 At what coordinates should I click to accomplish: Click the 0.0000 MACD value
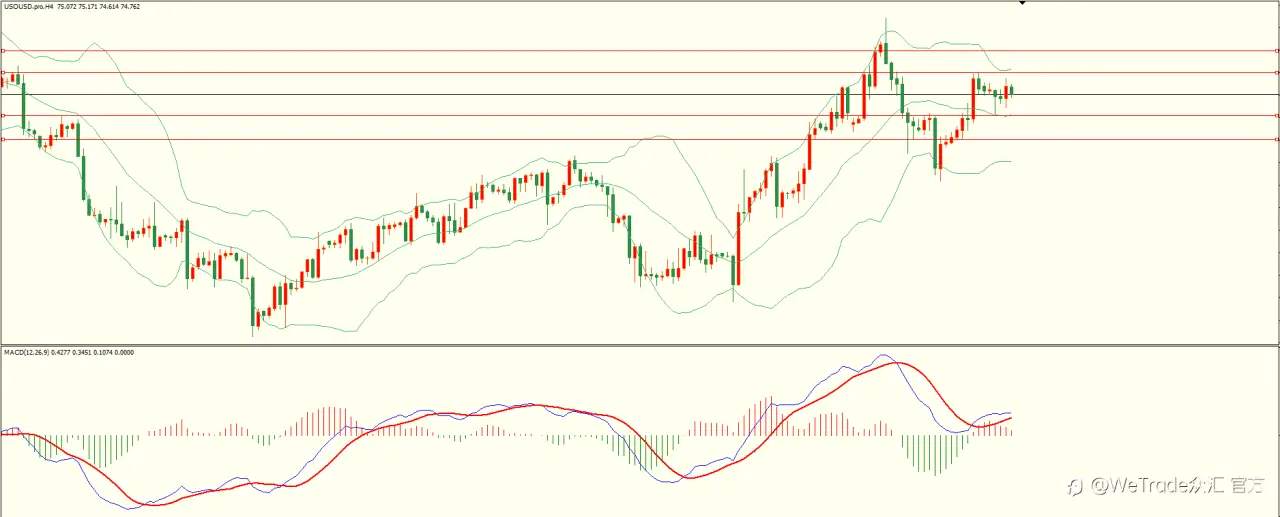[x=124, y=352]
